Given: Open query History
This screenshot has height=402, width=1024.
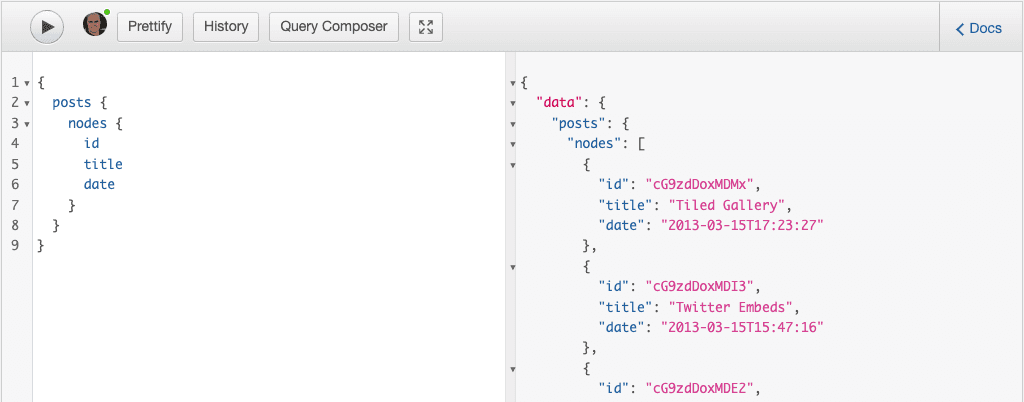Looking at the screenshot, I should point(226,27).
